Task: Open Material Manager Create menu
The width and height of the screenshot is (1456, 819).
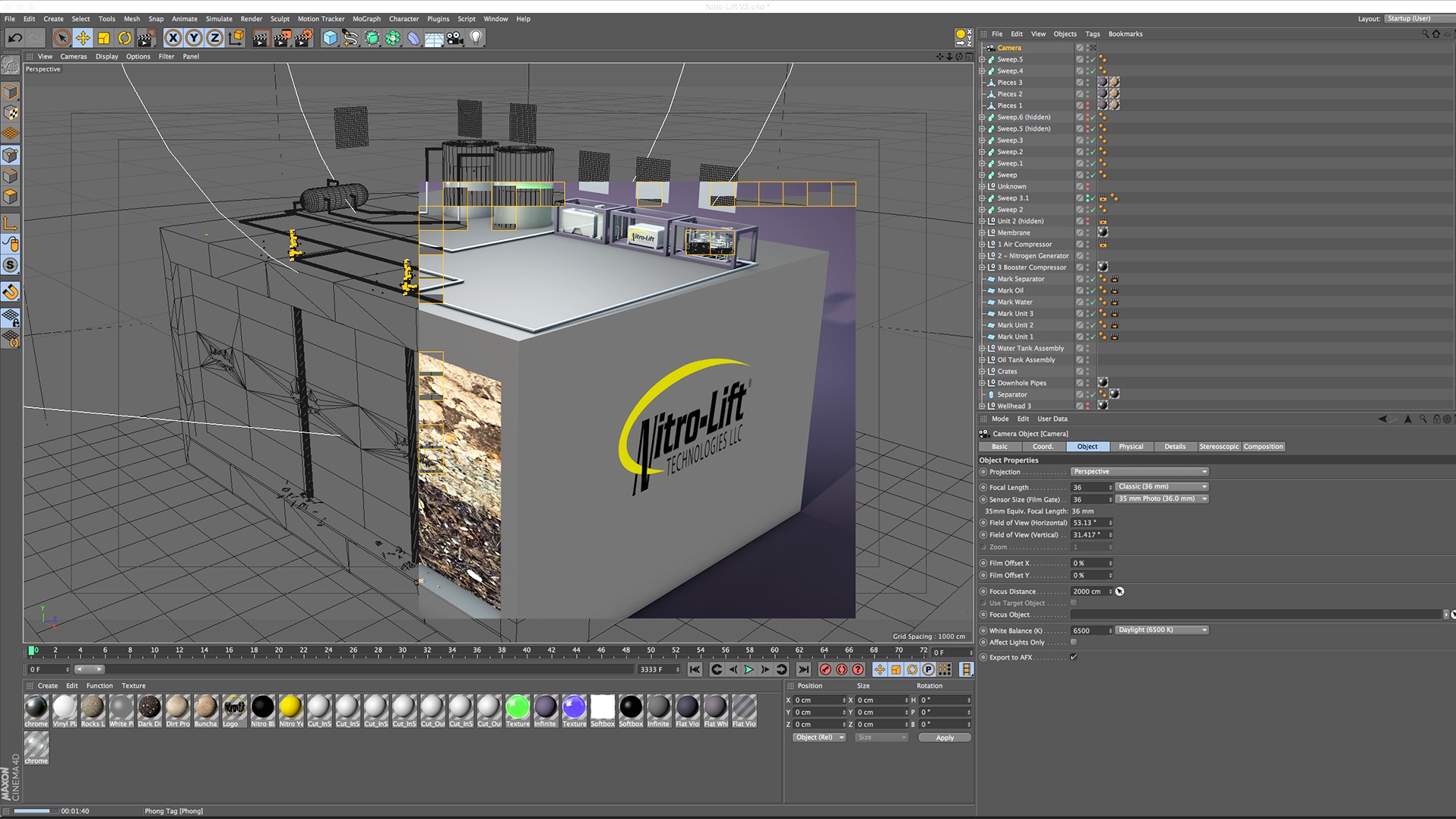Action: click(48, 686)
